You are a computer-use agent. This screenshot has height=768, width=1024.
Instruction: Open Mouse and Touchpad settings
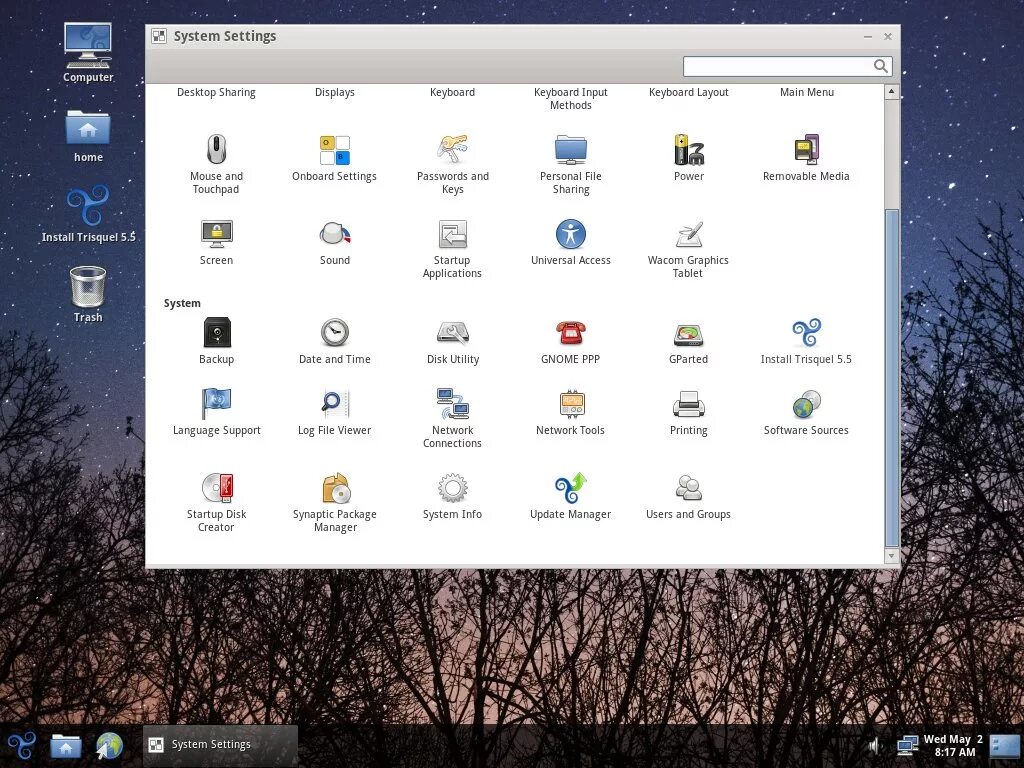click(x=216, y=163)
